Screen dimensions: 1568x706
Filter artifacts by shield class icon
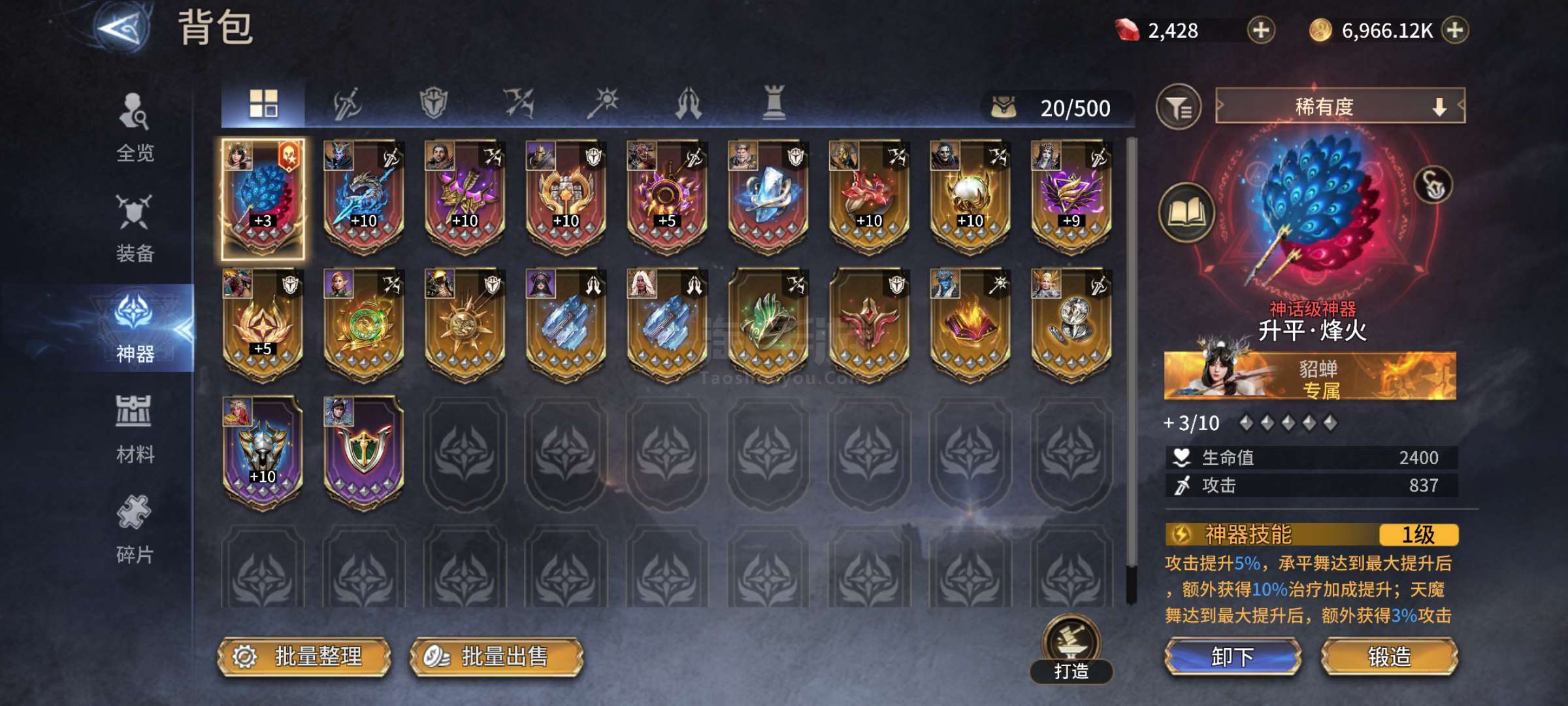point(433,103)
